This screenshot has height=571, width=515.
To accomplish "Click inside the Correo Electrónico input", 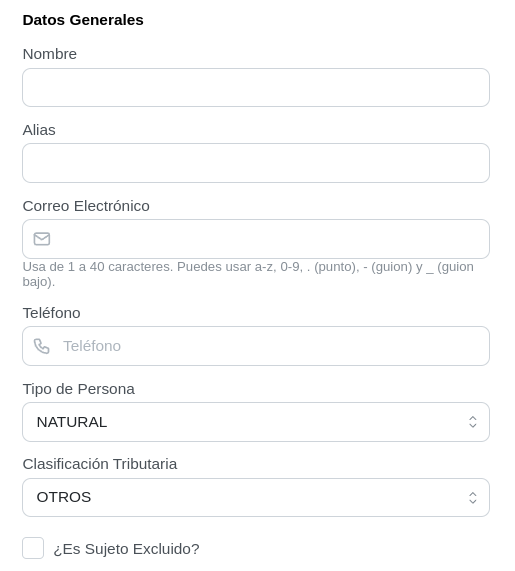I will (x=256, y=239).
